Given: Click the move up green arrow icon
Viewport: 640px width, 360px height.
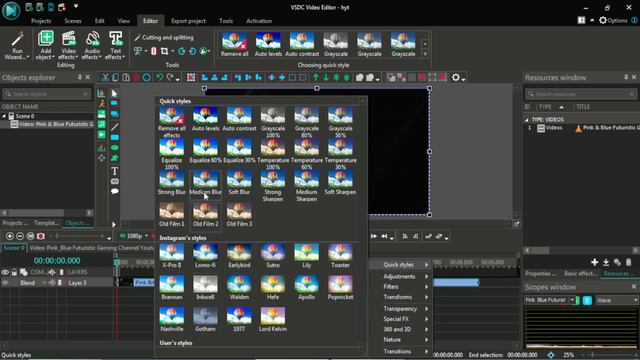Looking at the screenshot, I should [x=316, y=78].
